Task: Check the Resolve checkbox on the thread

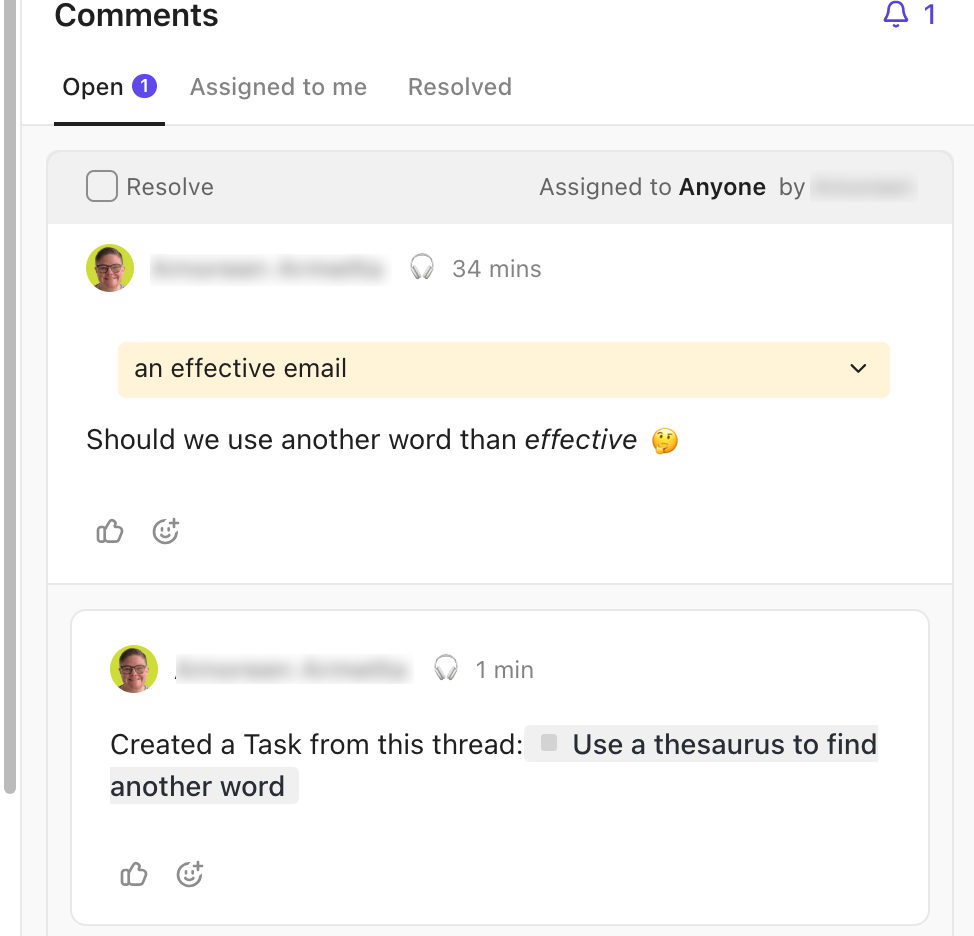Action: click(x=101, y=187)
